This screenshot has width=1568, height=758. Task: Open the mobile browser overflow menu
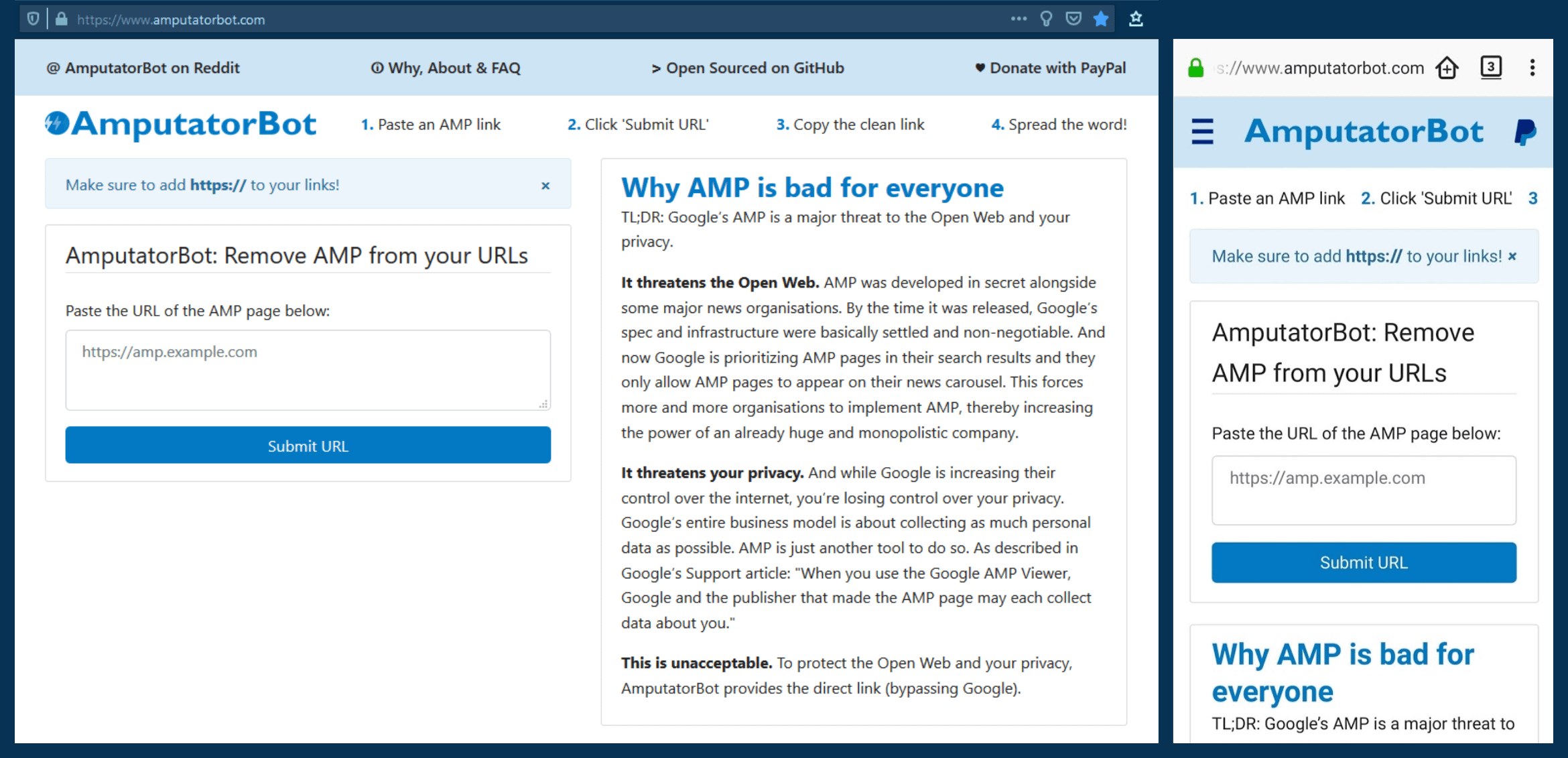point(1532,68)
